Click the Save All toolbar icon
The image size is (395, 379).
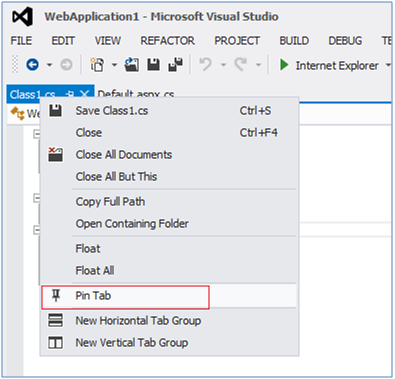click(x=175, y=64)
